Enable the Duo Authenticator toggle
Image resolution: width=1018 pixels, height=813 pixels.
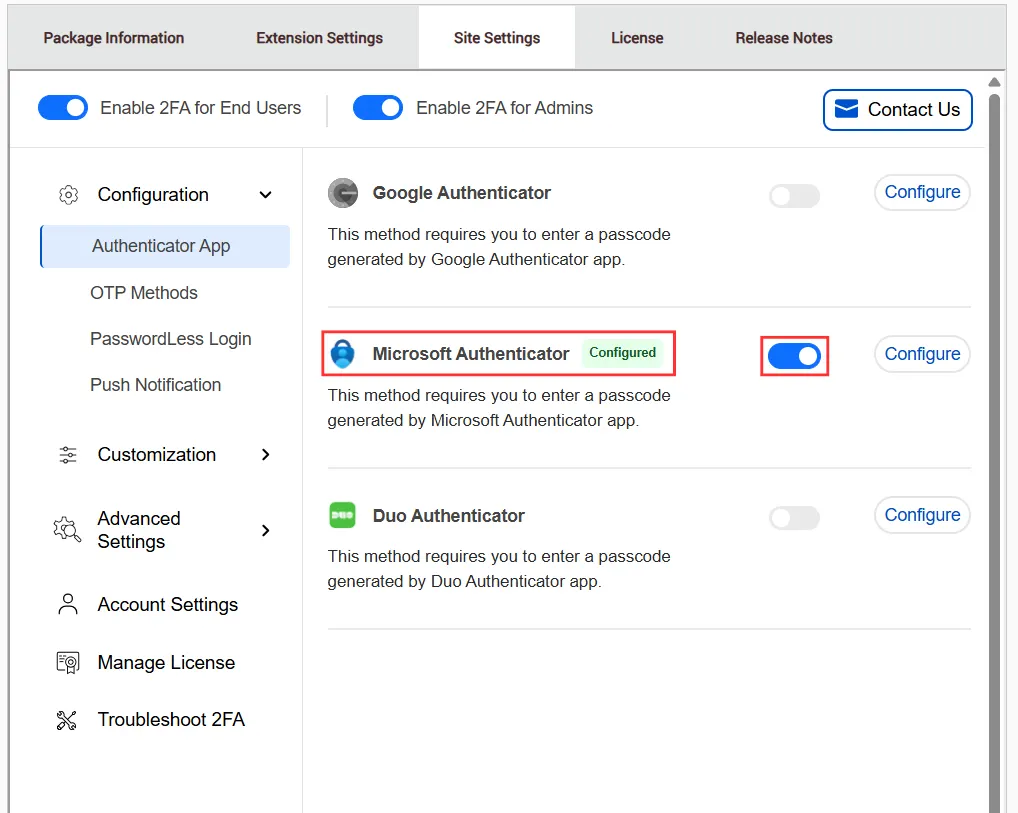point(794,517)
